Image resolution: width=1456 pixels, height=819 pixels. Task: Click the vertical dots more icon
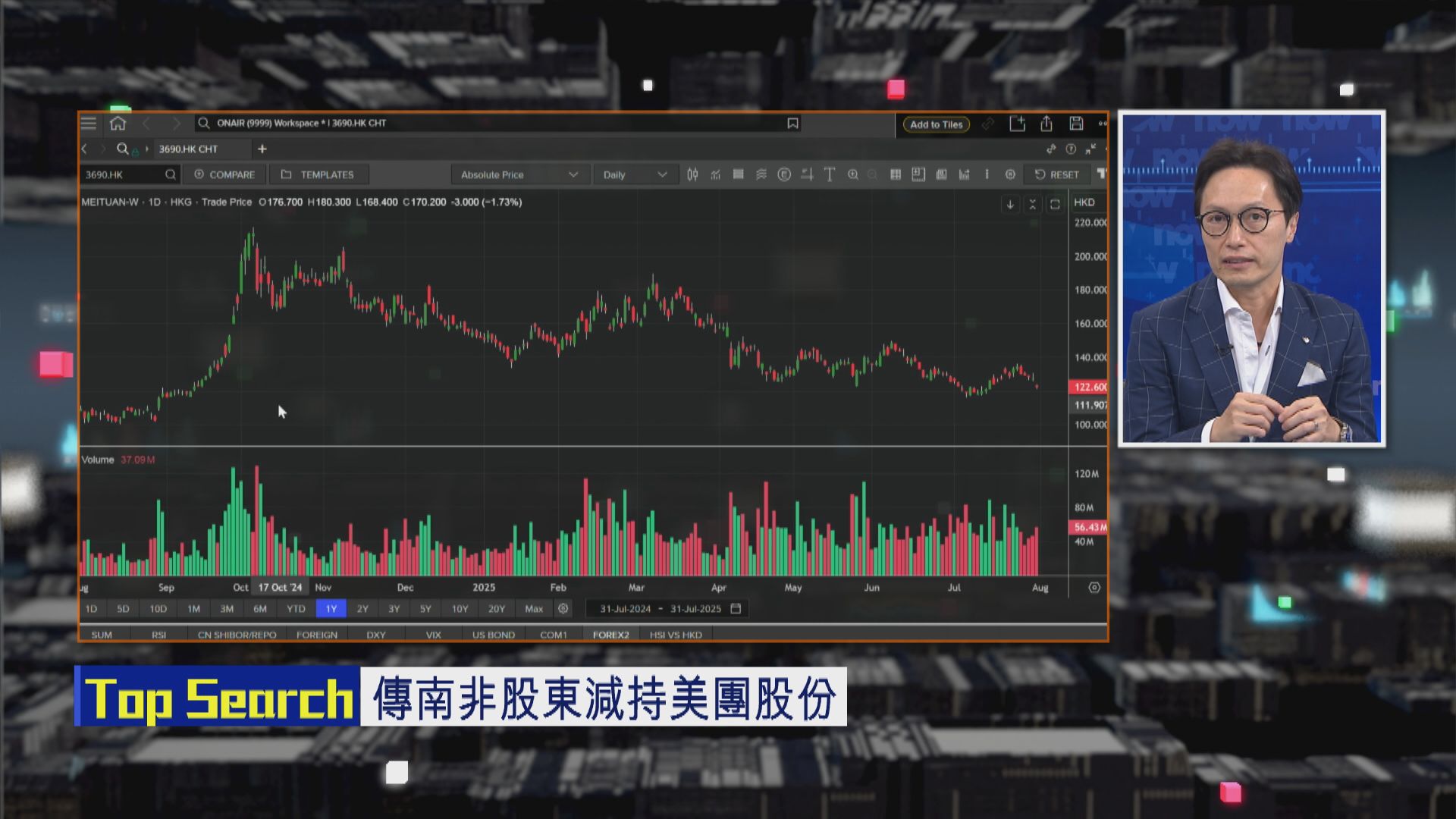point(987,174)
